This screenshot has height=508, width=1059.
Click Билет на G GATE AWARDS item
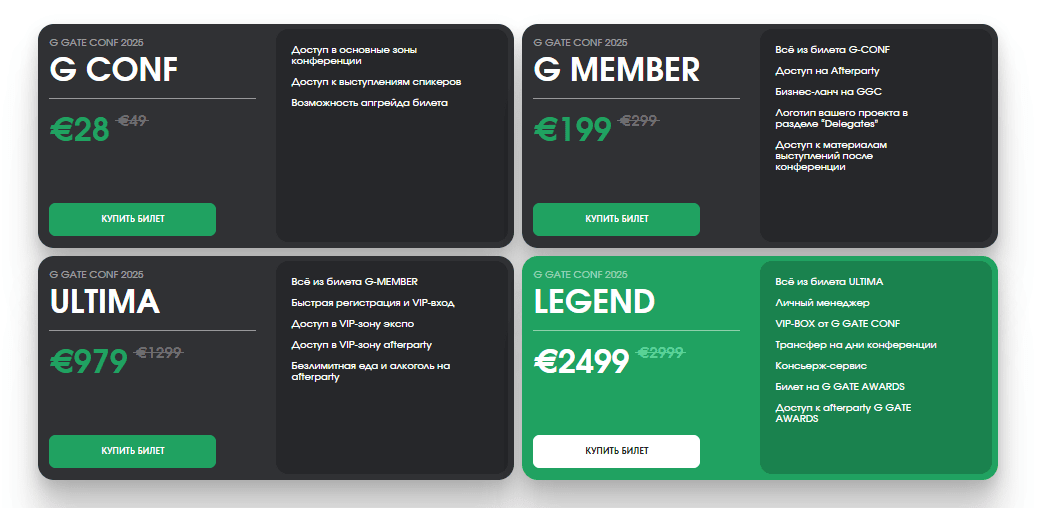tap(840, 387)
